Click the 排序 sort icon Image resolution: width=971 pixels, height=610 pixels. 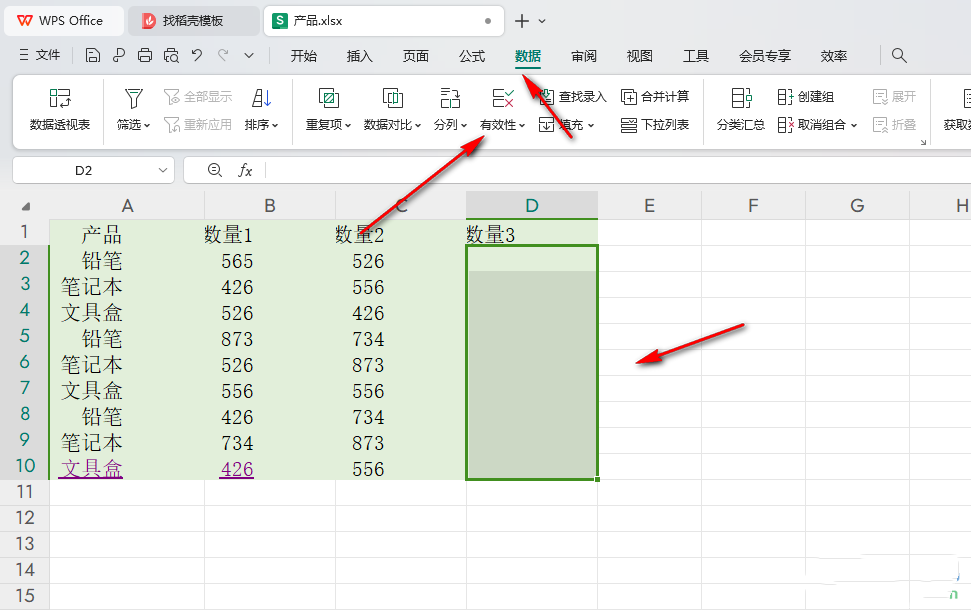pos(261,98)
